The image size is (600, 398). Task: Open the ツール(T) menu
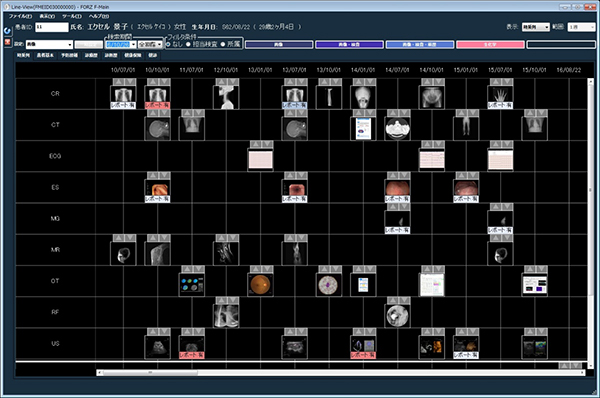pos(72,16)
